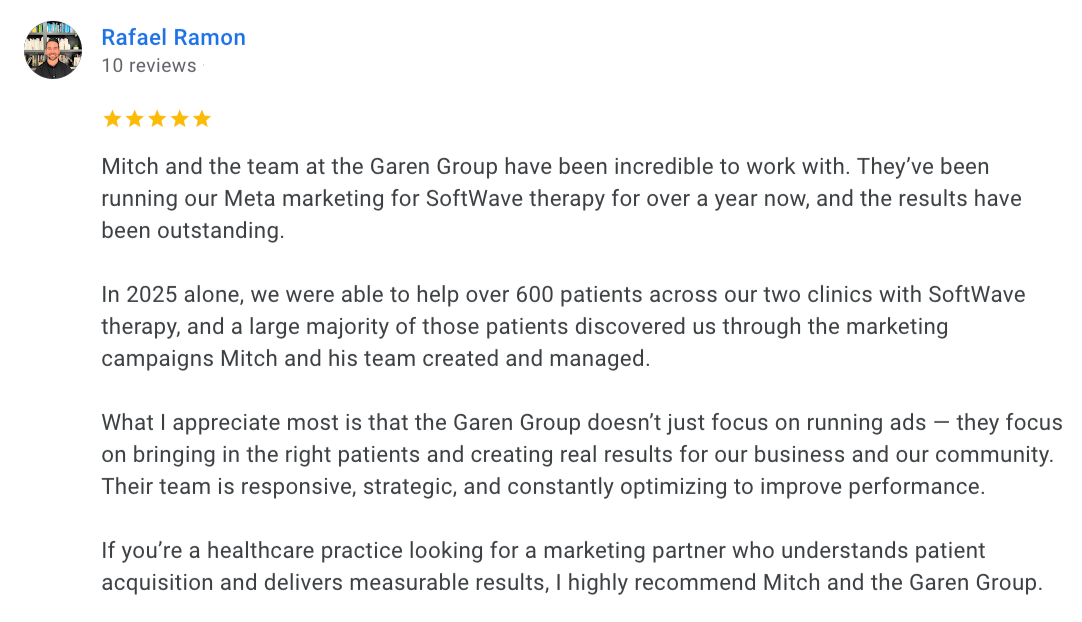Click "been outstanding." ending the first paragraph
The height and width of the screenshot is (622, 1082).
click(x=193, y=230)
